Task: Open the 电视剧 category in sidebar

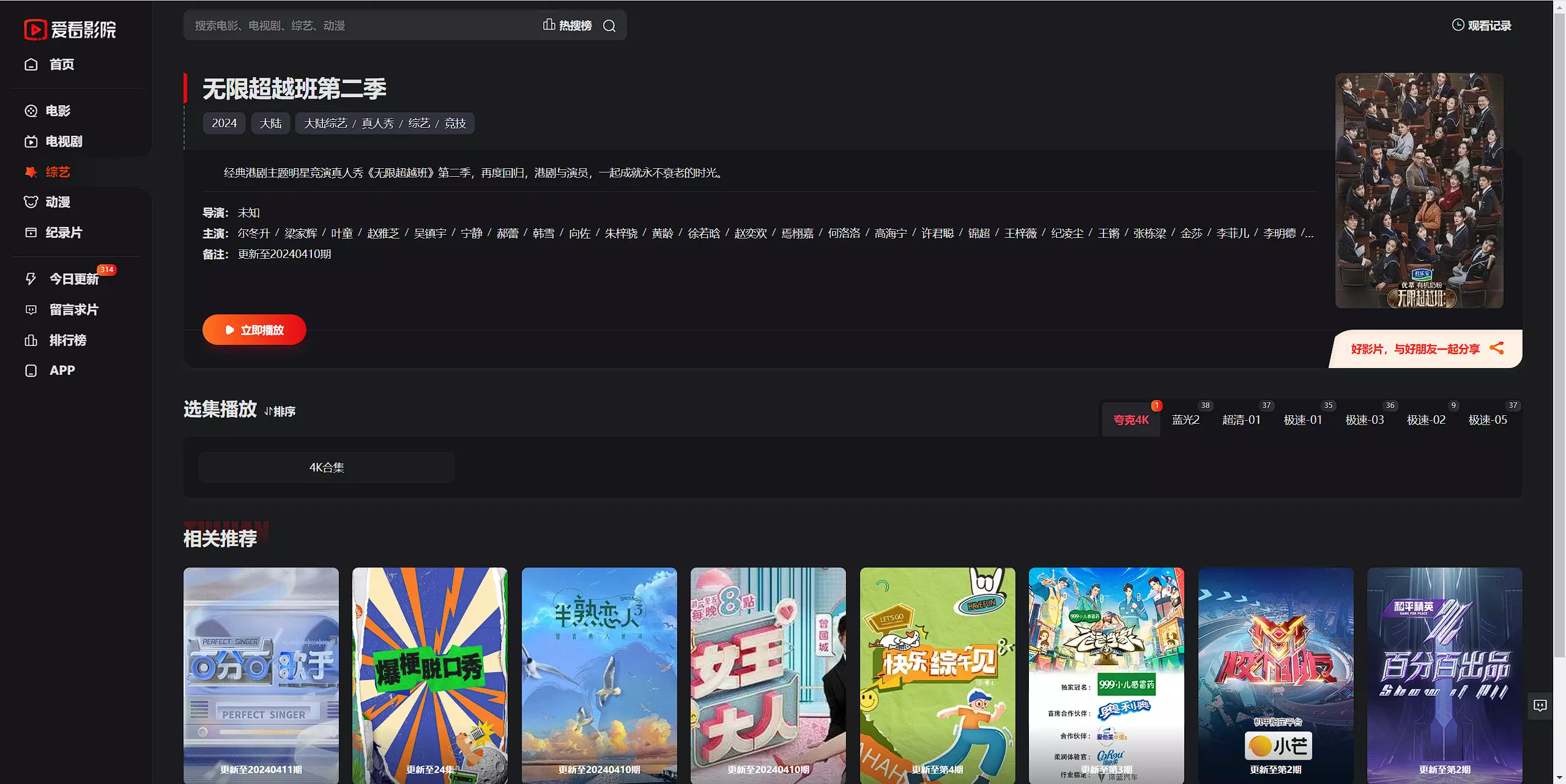Action: point(63,141)
